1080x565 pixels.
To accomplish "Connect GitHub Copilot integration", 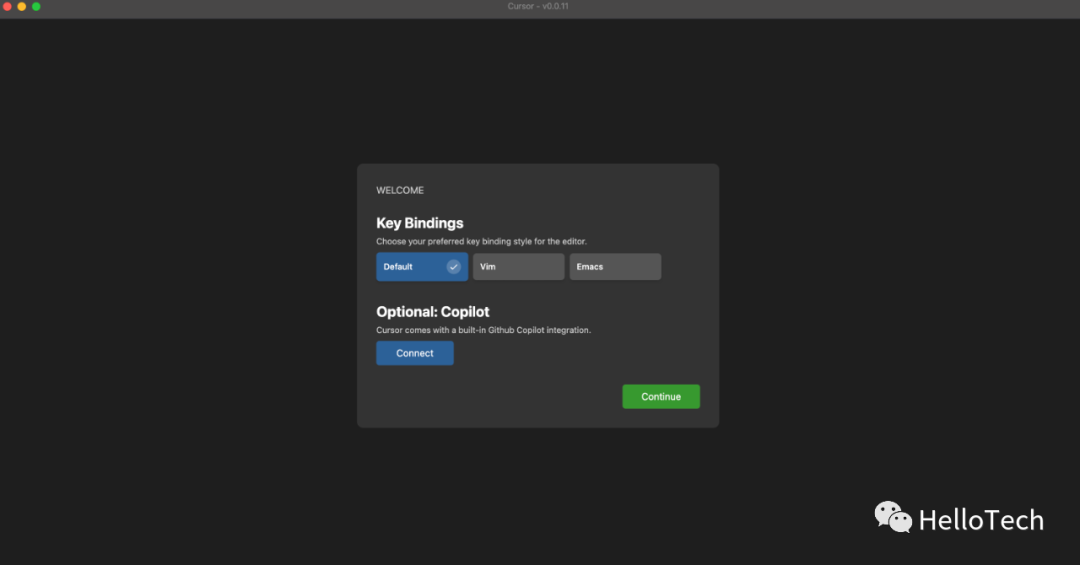I will [415, 353].
